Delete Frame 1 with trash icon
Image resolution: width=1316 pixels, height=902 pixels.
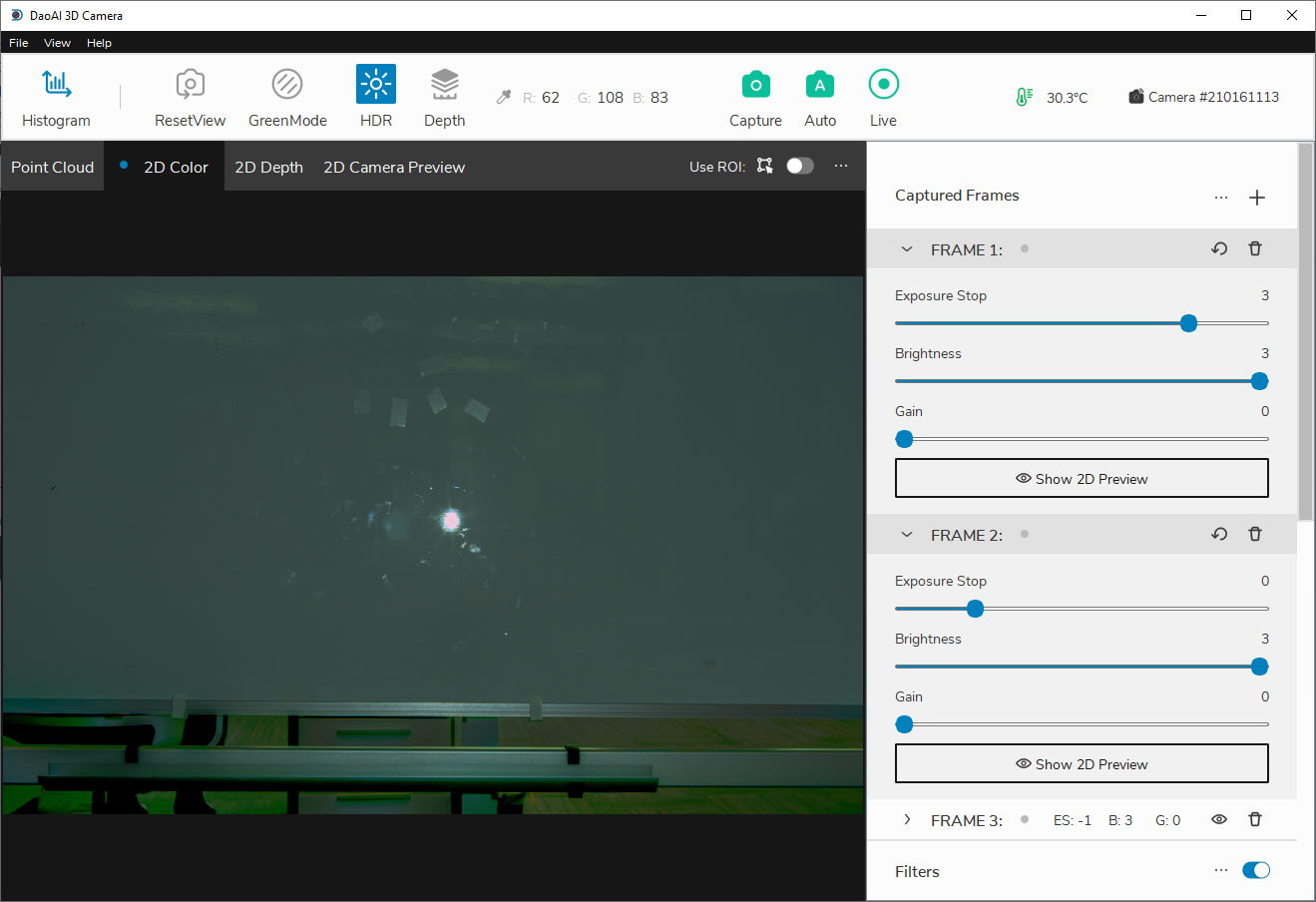pyautogui.click(x=1255, y=249)
